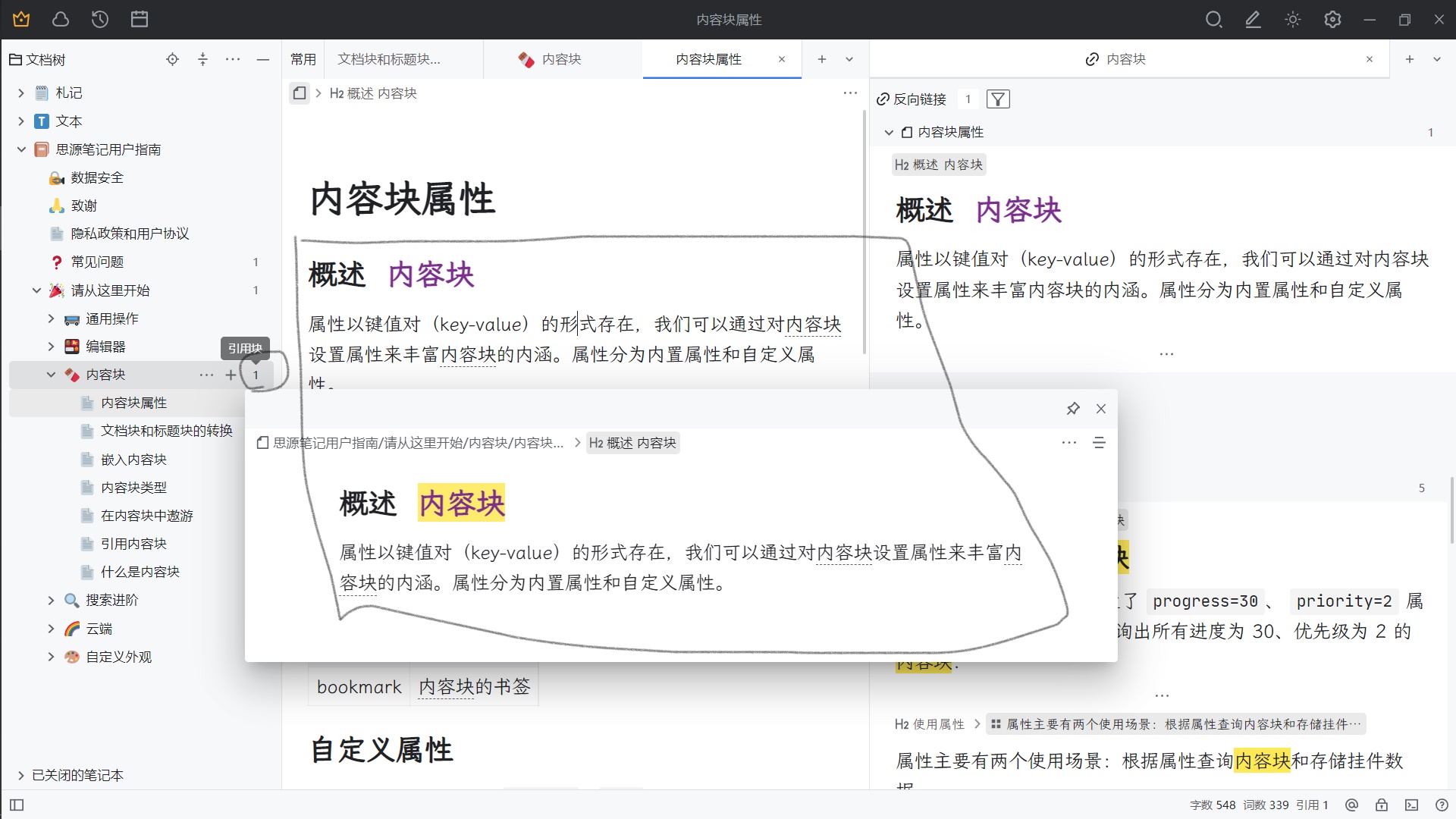This screenshot has height=819, width=1456.
Task: Click the search icon in title bar
Action: click(1213, 20)
